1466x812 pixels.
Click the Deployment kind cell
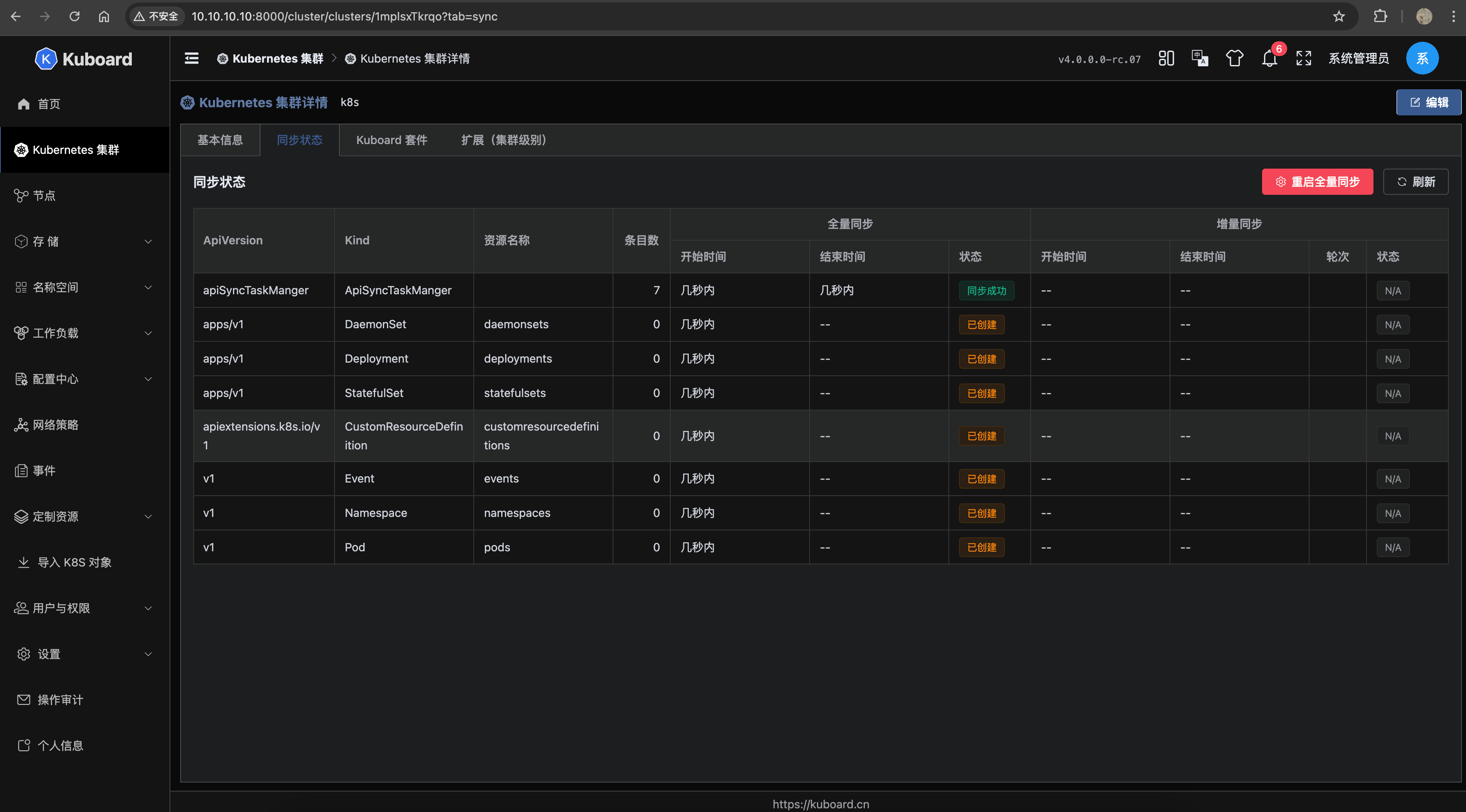click(x=404, y=359)
